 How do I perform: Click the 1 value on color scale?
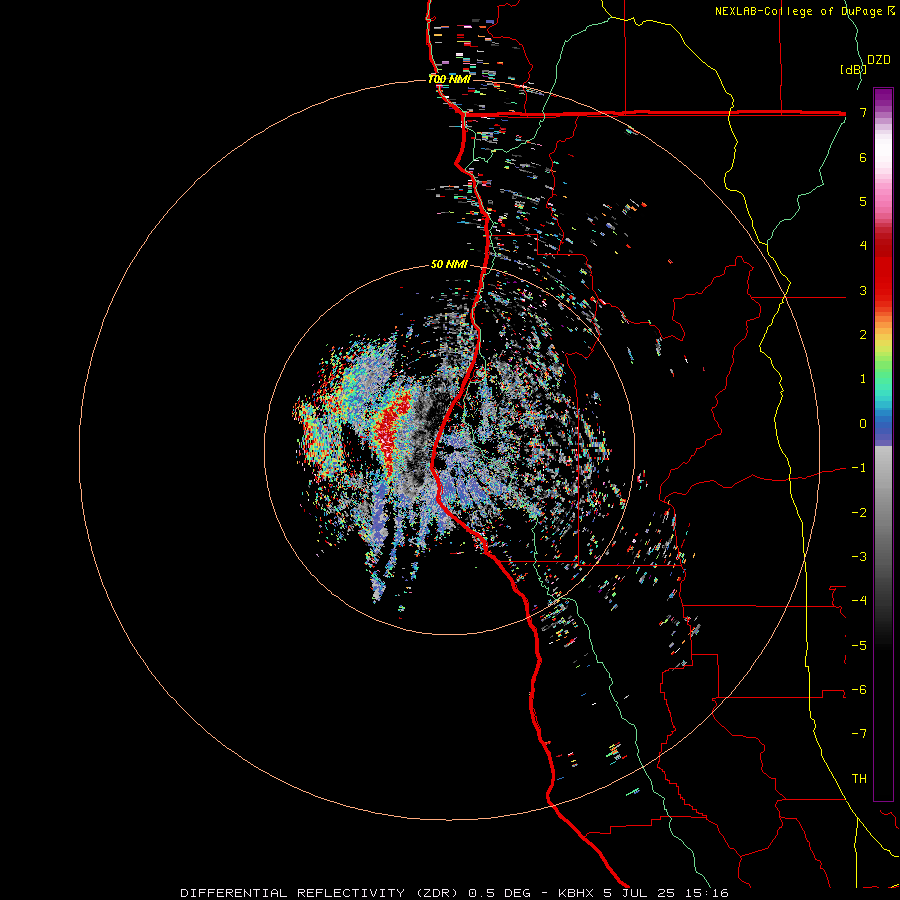[863, 379]
